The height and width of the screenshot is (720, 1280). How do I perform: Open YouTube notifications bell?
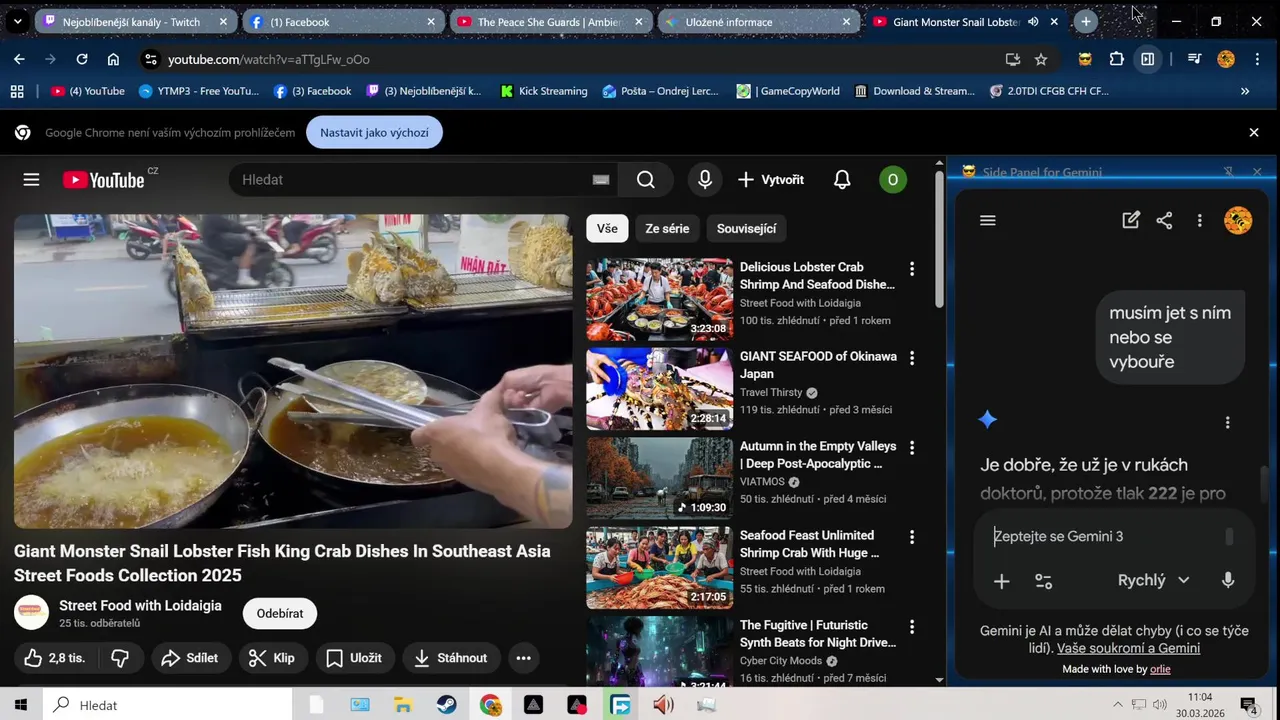[842, 180]
